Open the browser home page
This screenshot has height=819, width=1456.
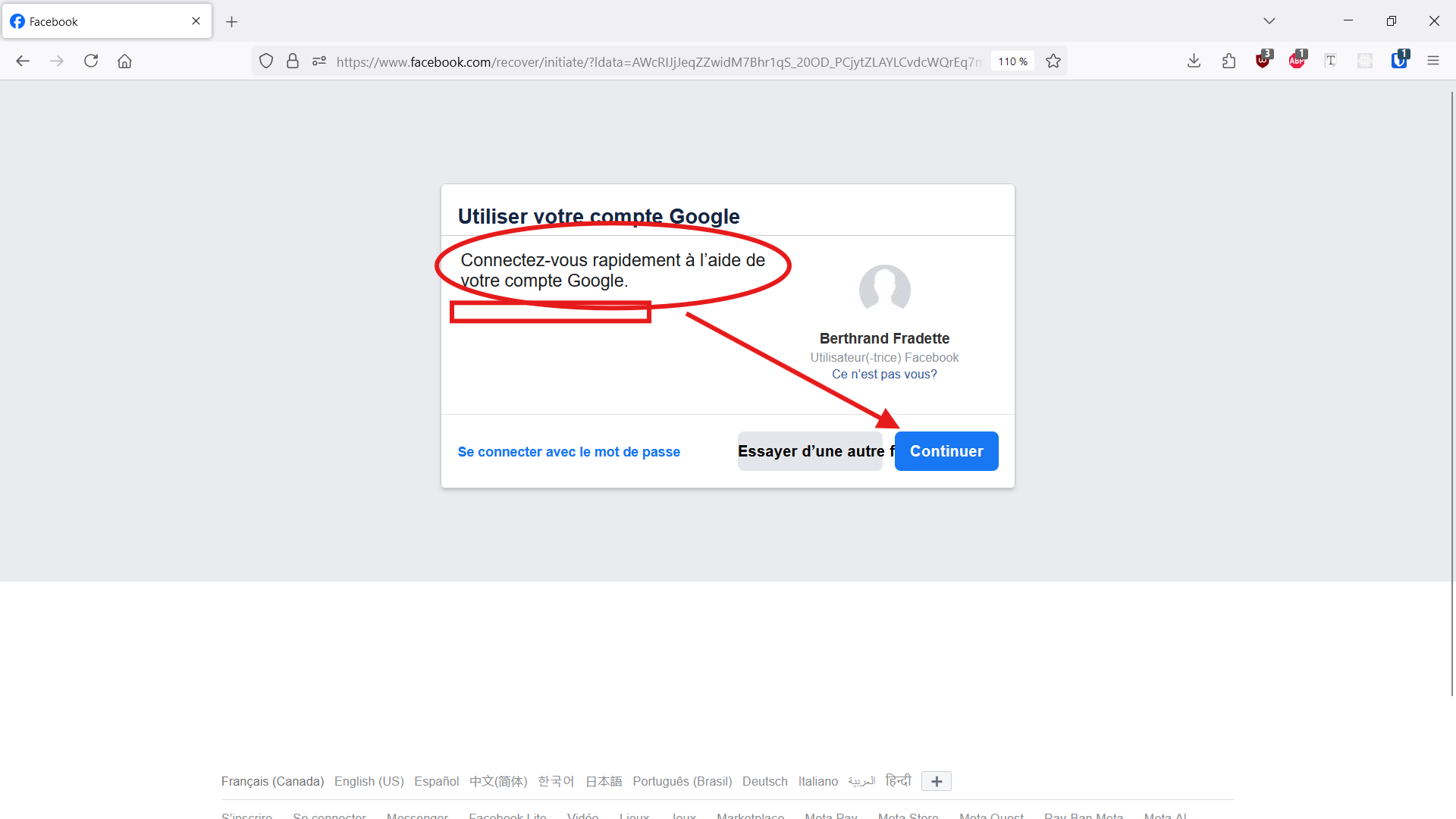point(125,61)
